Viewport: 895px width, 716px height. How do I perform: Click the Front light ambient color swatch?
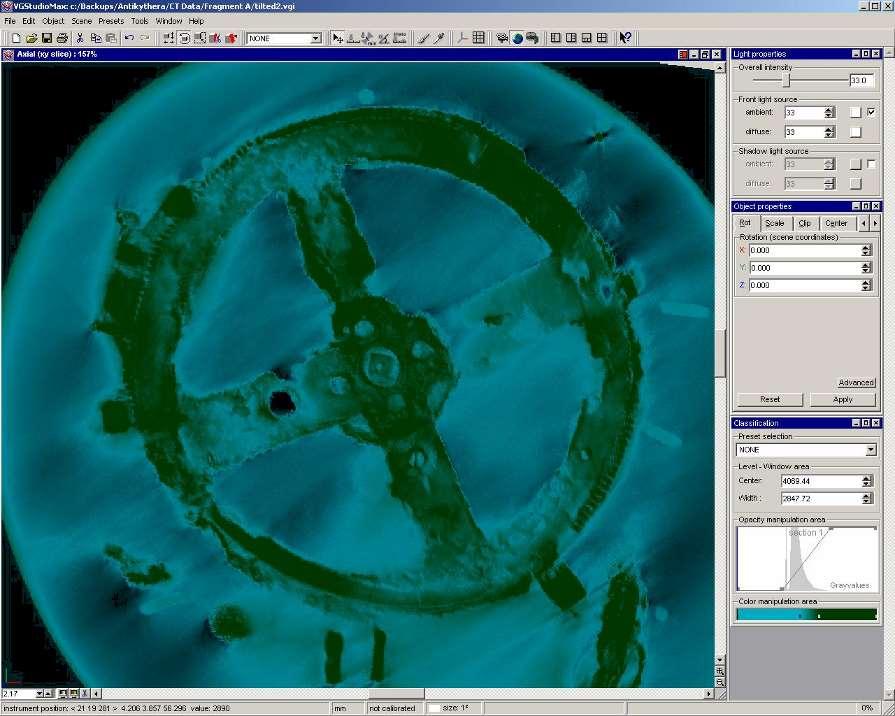[855, 112]
